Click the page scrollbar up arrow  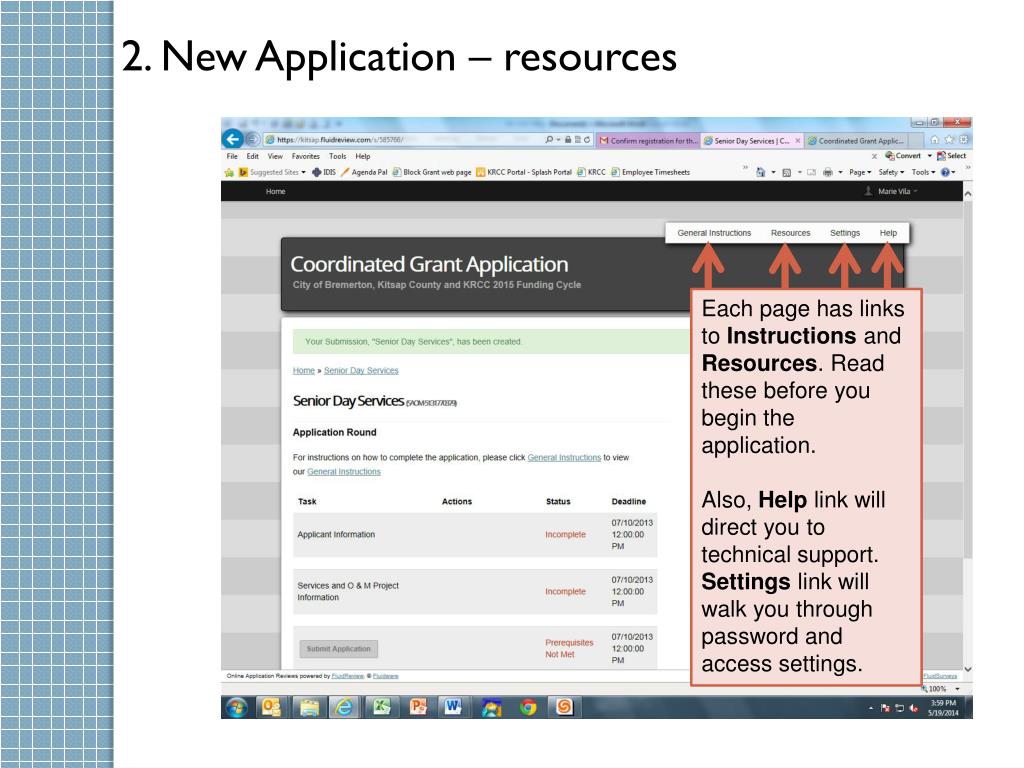[968, 194]
